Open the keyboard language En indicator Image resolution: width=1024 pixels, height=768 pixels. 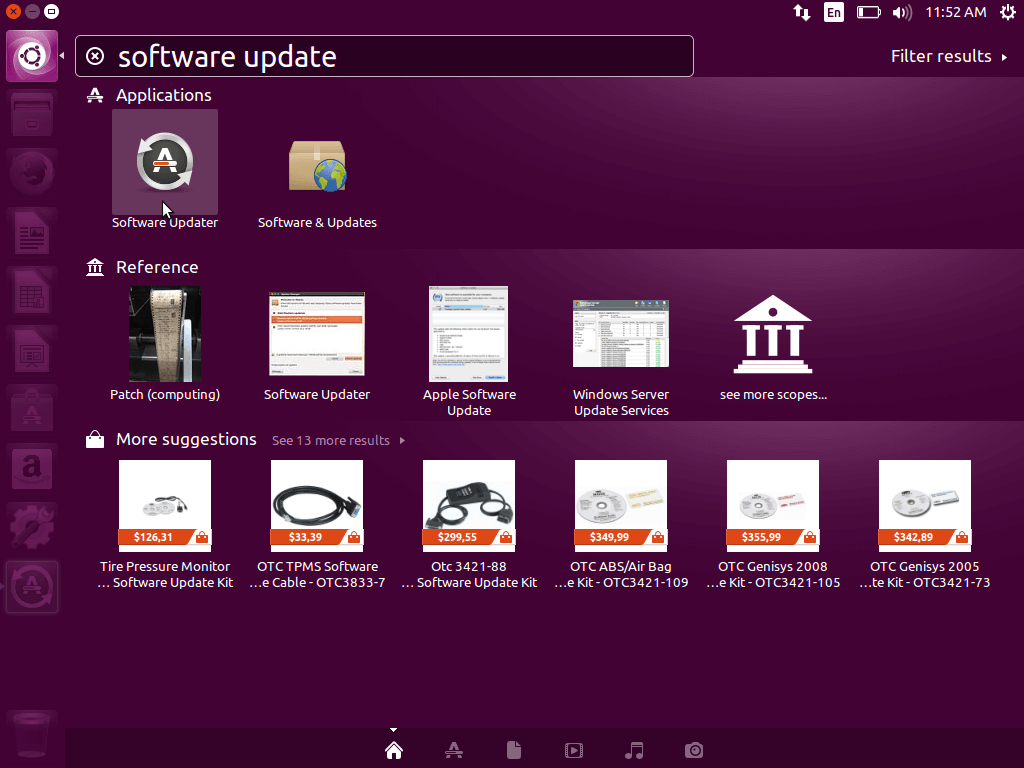(x=833, y=12)
